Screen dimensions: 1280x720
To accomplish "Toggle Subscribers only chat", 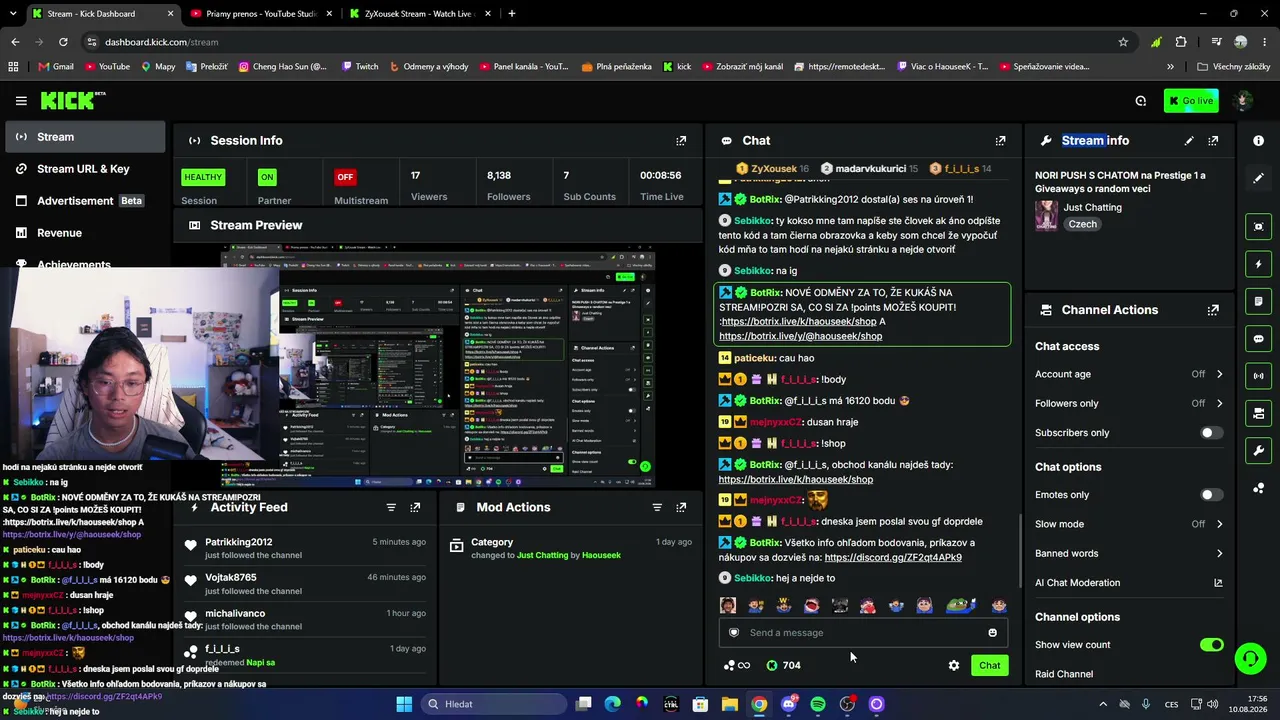I will (x=1210, y=433).
